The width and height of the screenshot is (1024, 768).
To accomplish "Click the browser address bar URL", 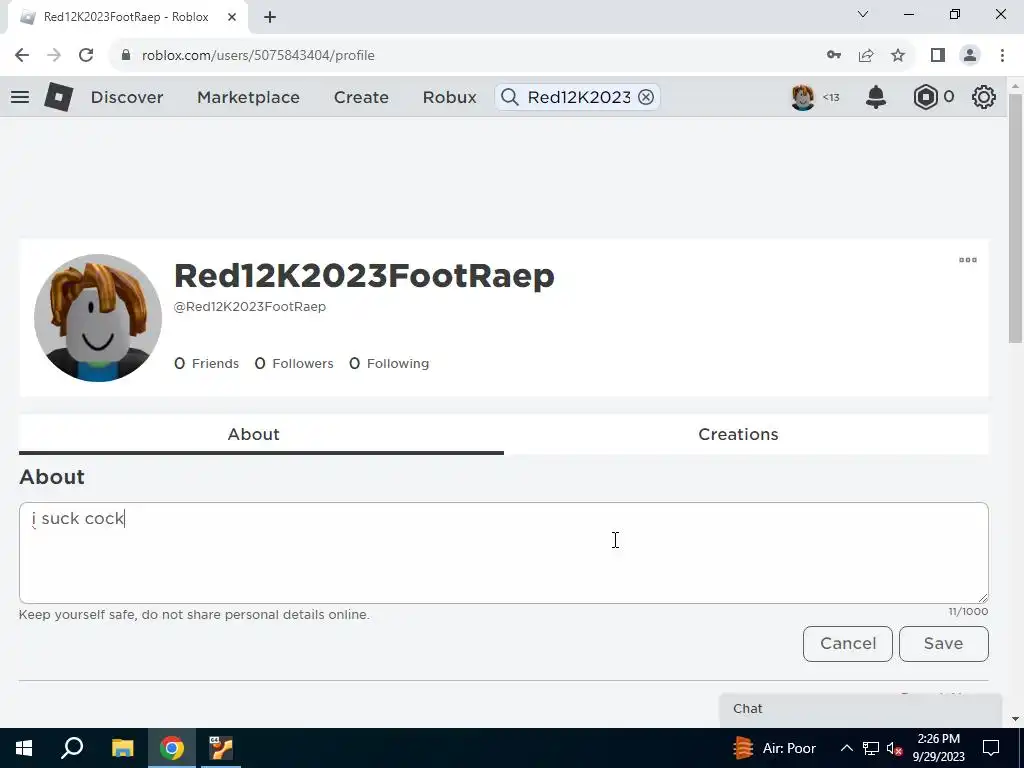I will (258, 55).
